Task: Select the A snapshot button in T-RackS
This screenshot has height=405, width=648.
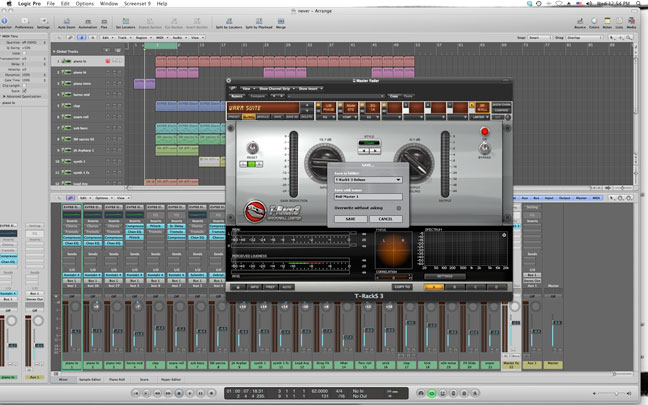Action: 434,287
